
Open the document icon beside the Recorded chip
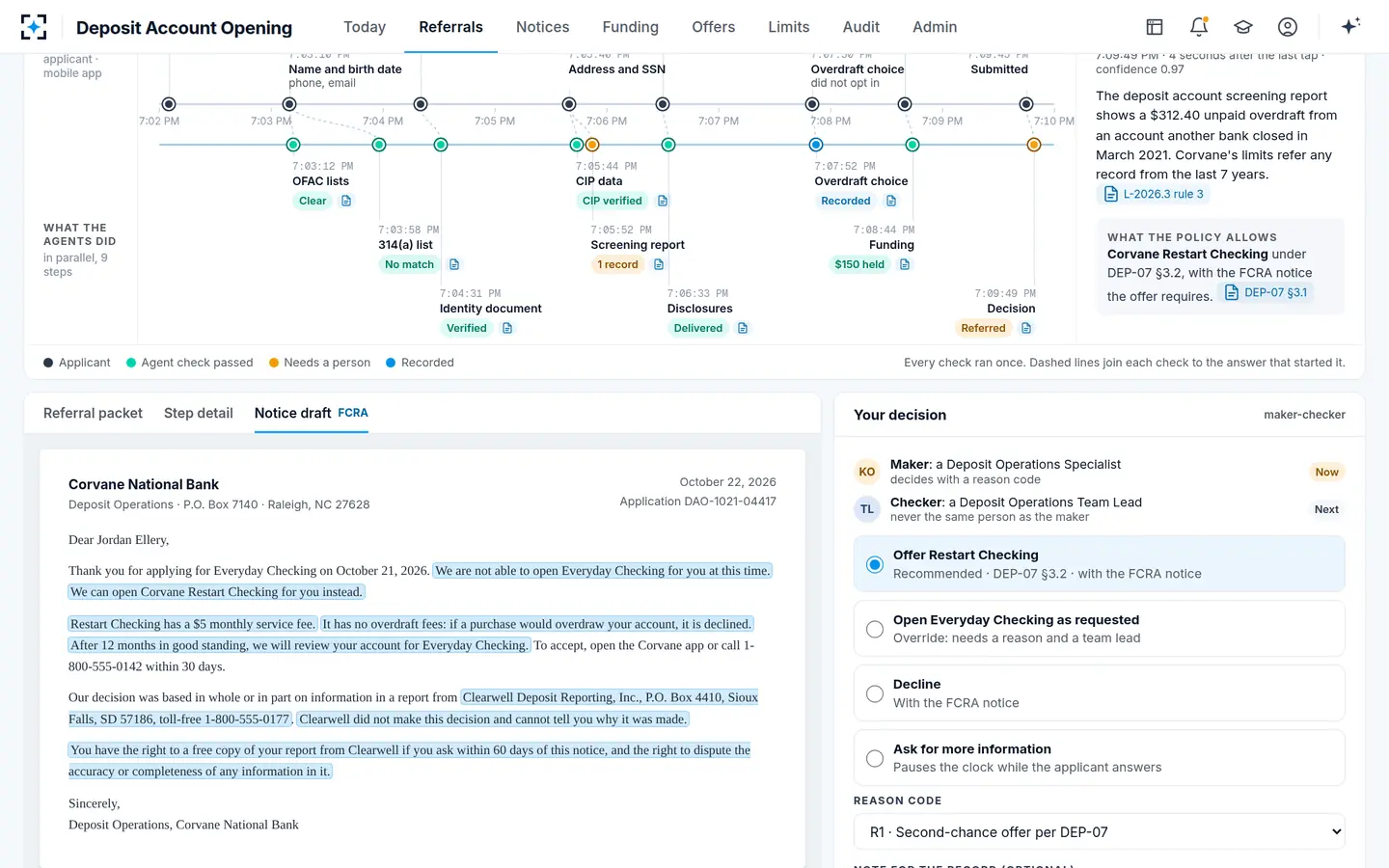[x=891, y=201]
